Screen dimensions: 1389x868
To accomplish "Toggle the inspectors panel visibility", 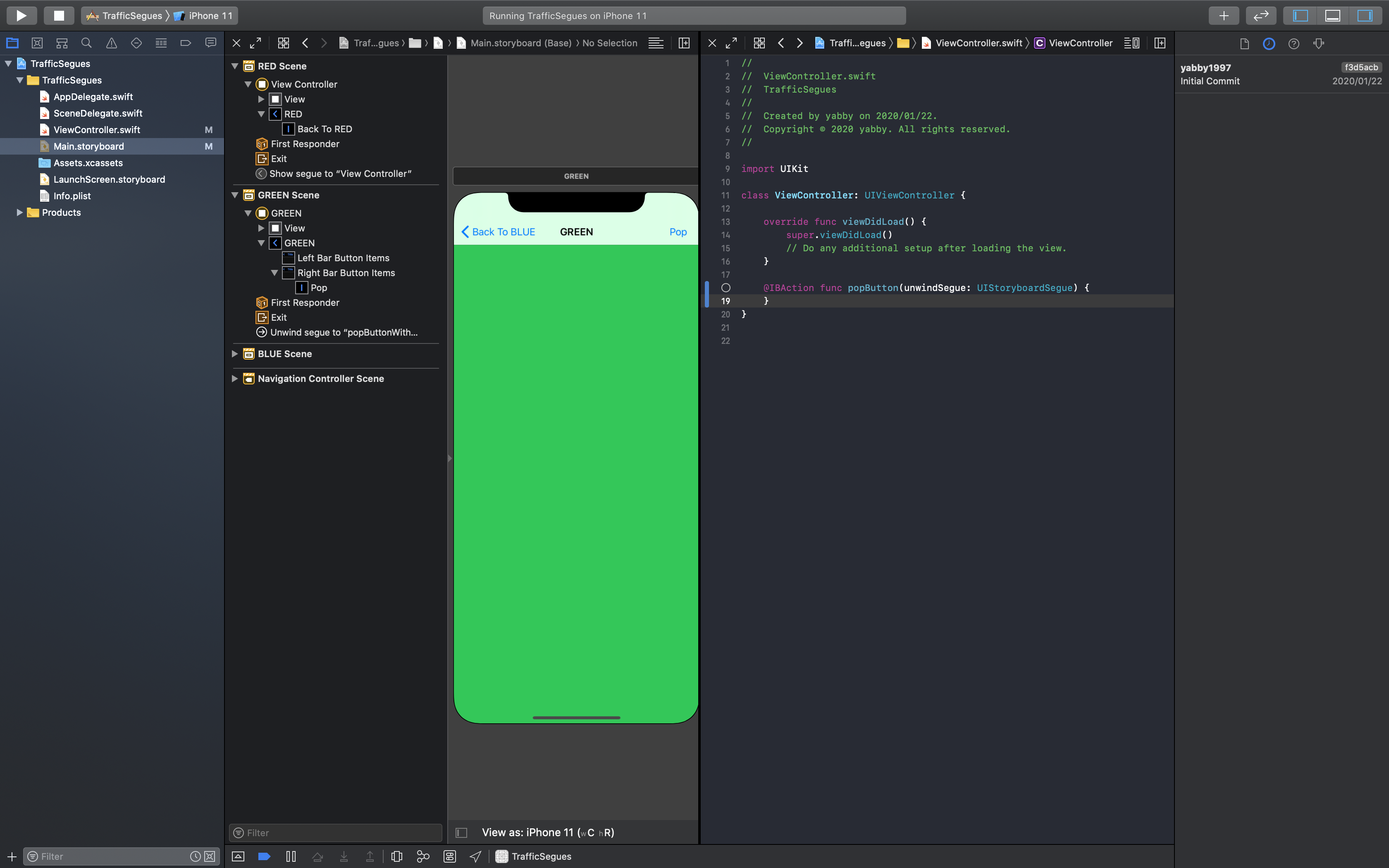I will point(1365,16).
